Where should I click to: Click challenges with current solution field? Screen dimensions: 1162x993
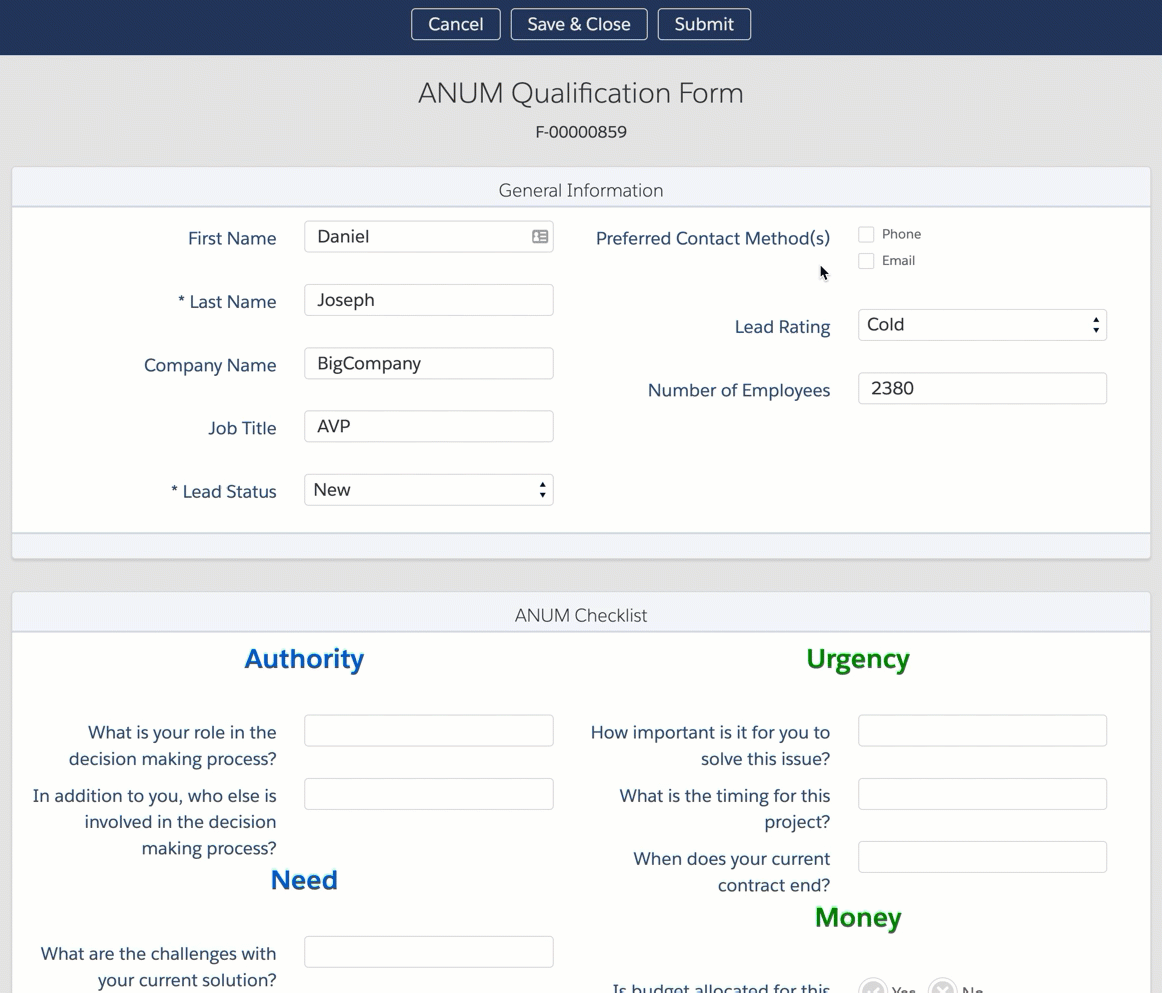[428, 952]
